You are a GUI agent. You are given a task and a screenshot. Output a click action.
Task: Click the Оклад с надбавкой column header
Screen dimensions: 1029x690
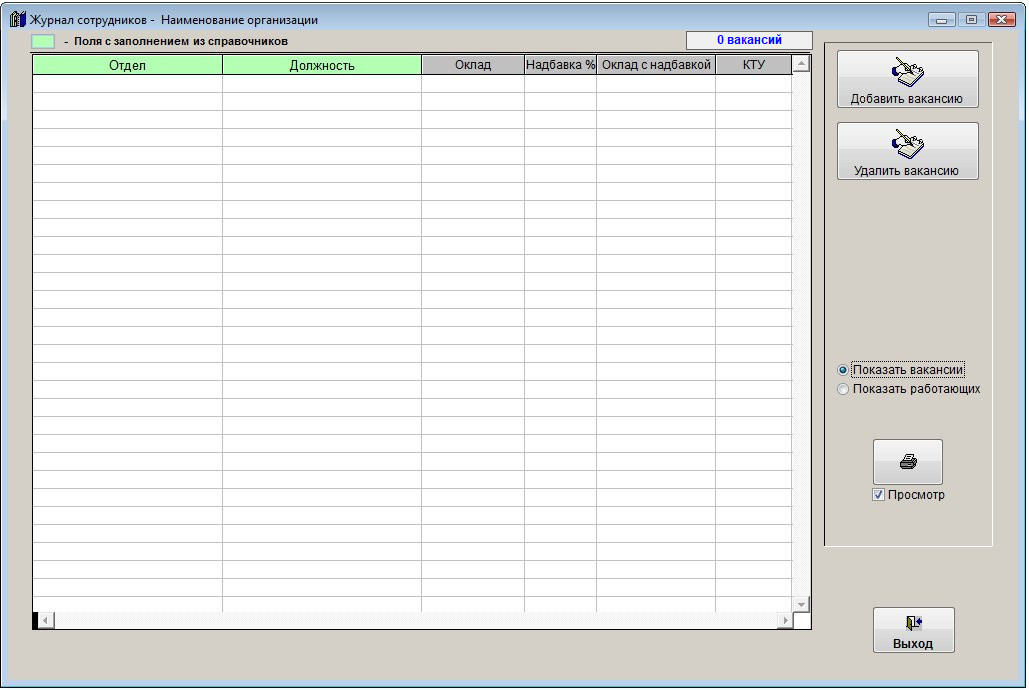[x=656, y=65]
